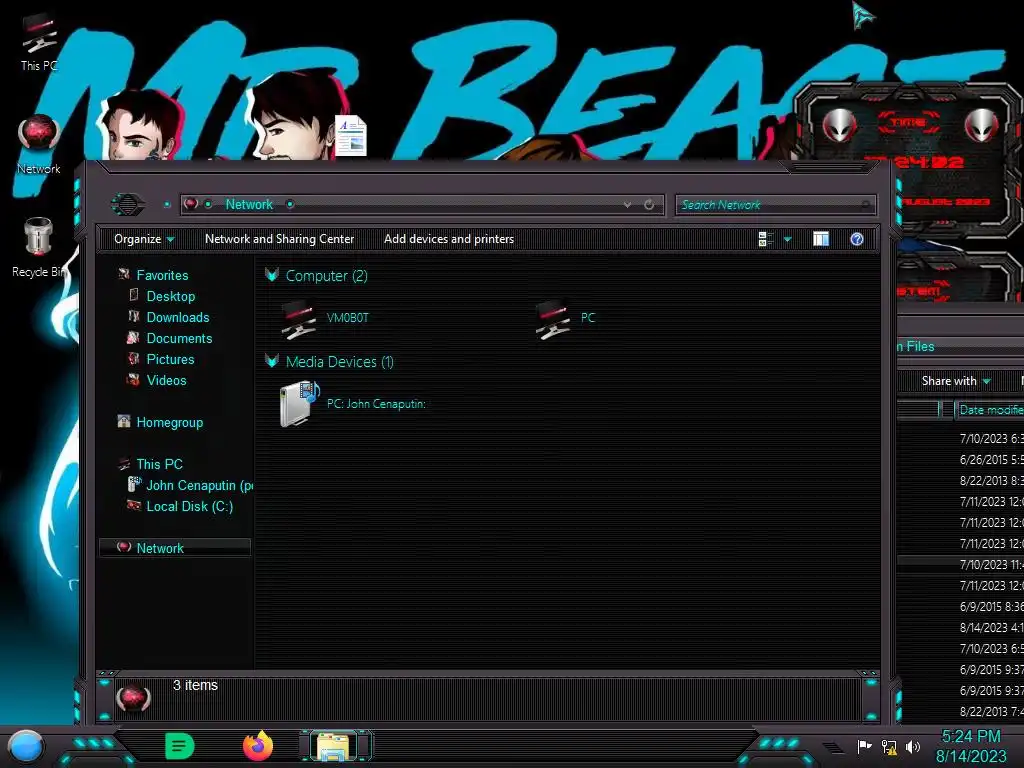
Task: Open Action Center flag in tray
Action: click(864, 746)
